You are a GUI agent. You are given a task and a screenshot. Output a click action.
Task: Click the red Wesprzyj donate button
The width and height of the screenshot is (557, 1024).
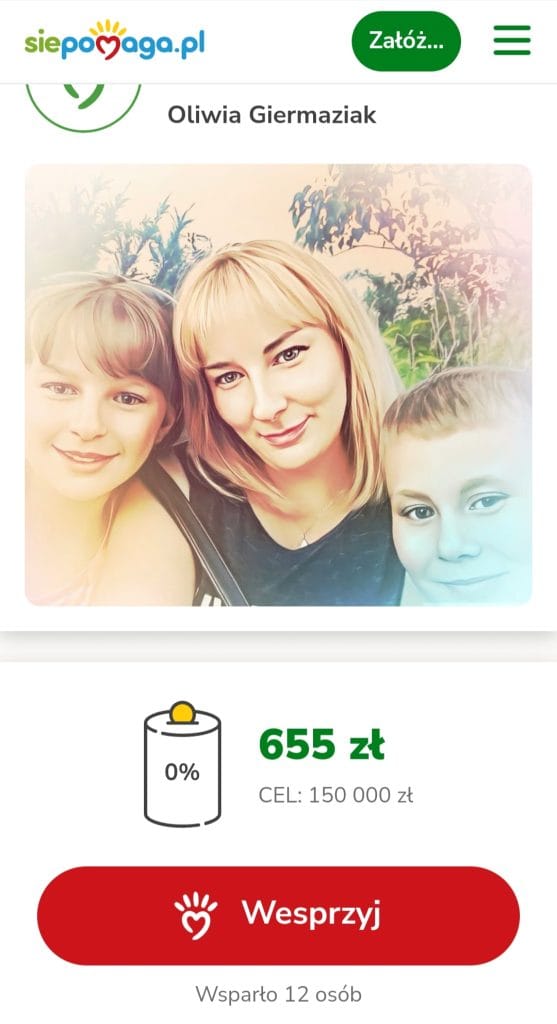(x=278, y=915)
